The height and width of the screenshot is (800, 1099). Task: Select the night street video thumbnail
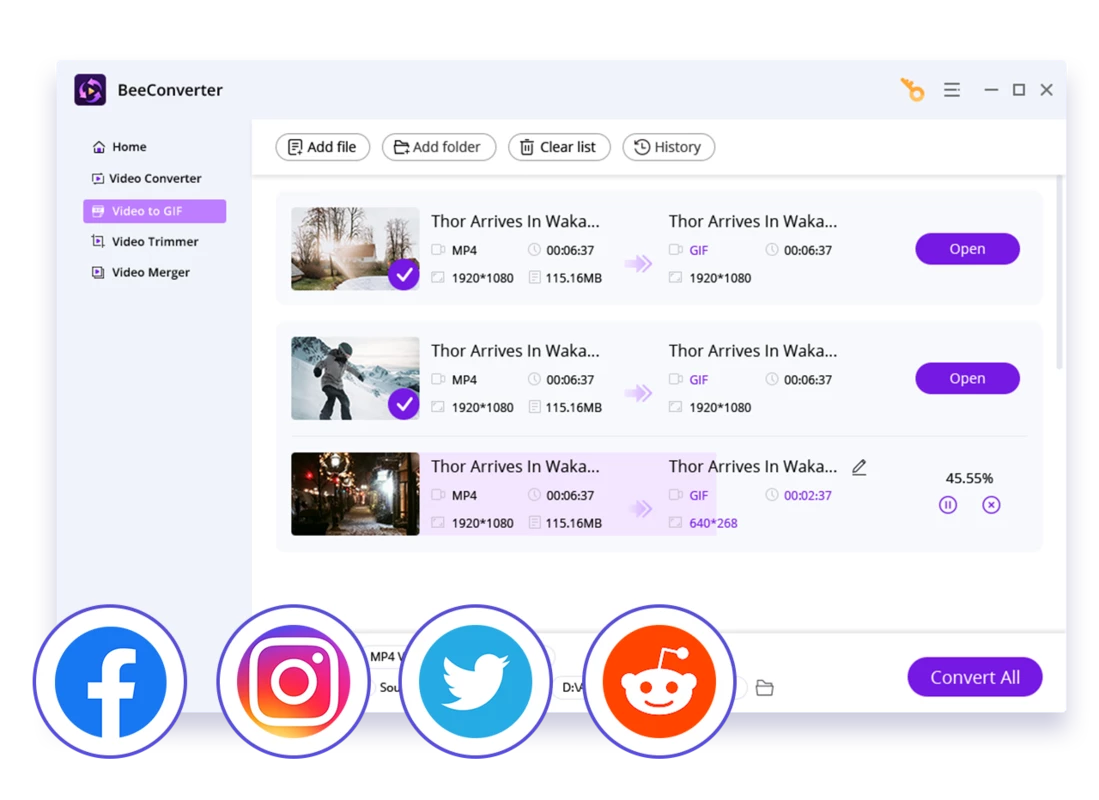(355, 494)
